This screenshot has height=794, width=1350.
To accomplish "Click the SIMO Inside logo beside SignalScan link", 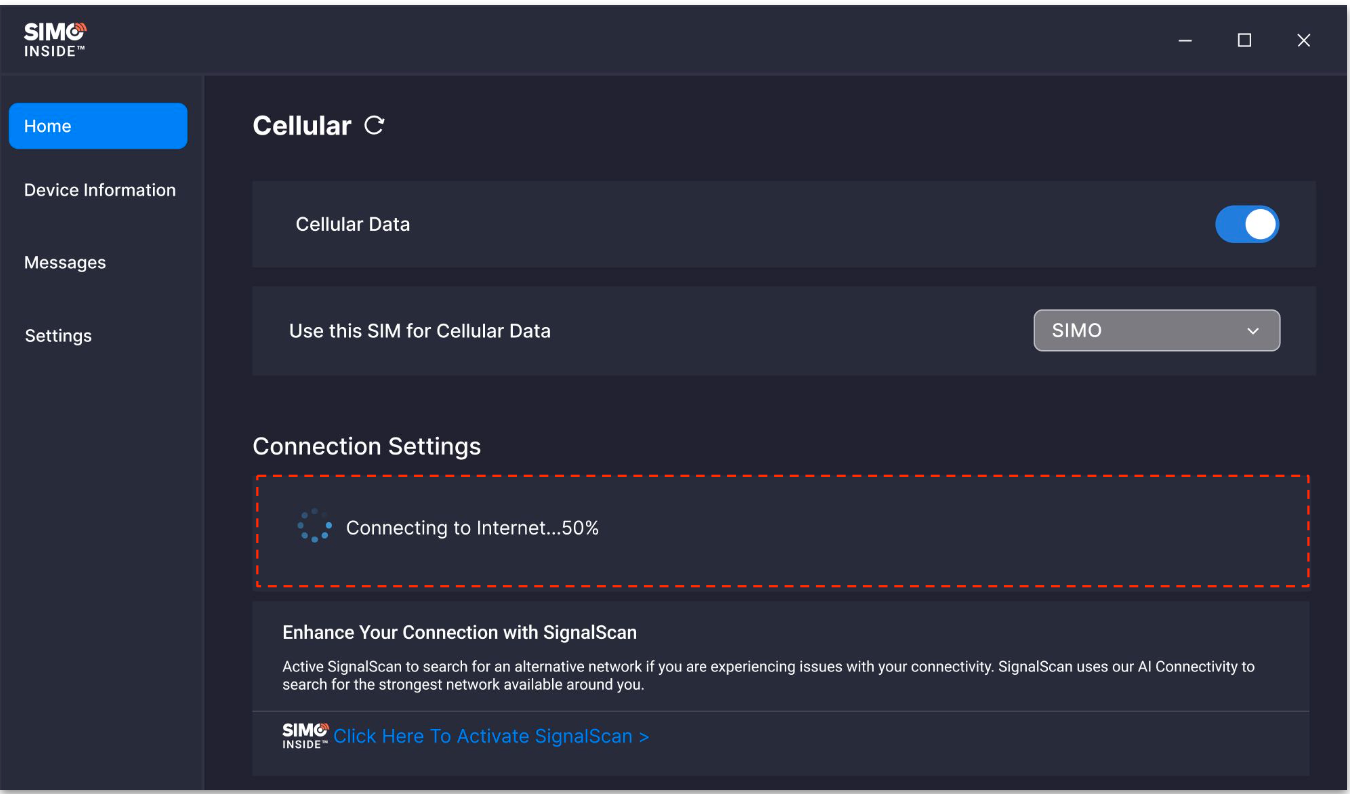I will click(305, 736).
